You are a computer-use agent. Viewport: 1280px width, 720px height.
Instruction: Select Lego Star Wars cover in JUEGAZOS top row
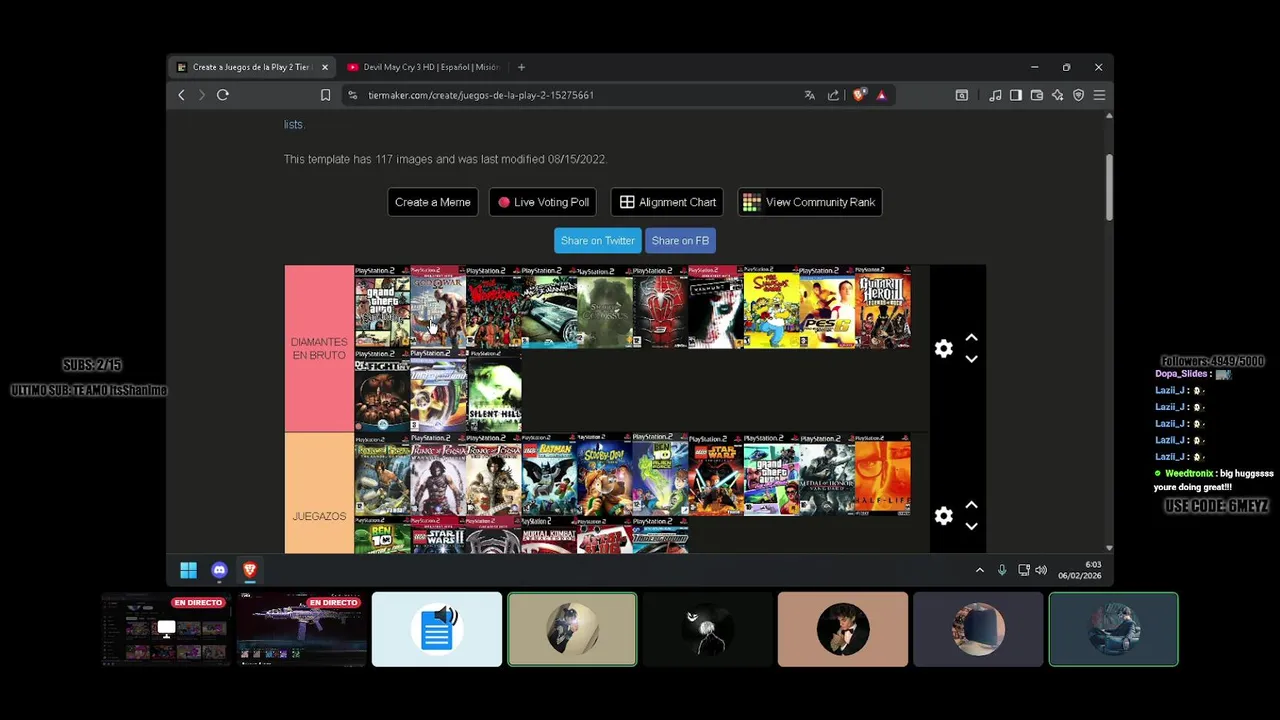pos(716,475)
